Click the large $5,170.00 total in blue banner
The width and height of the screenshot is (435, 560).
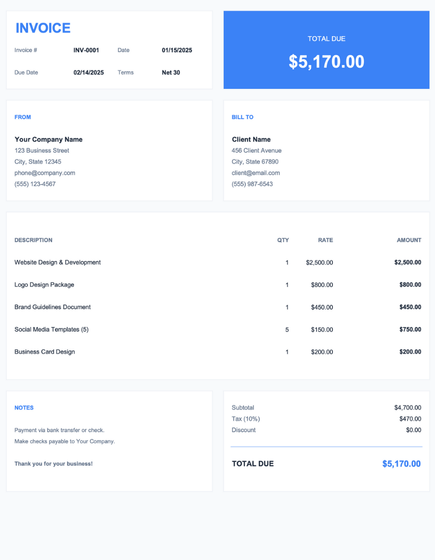326,62
